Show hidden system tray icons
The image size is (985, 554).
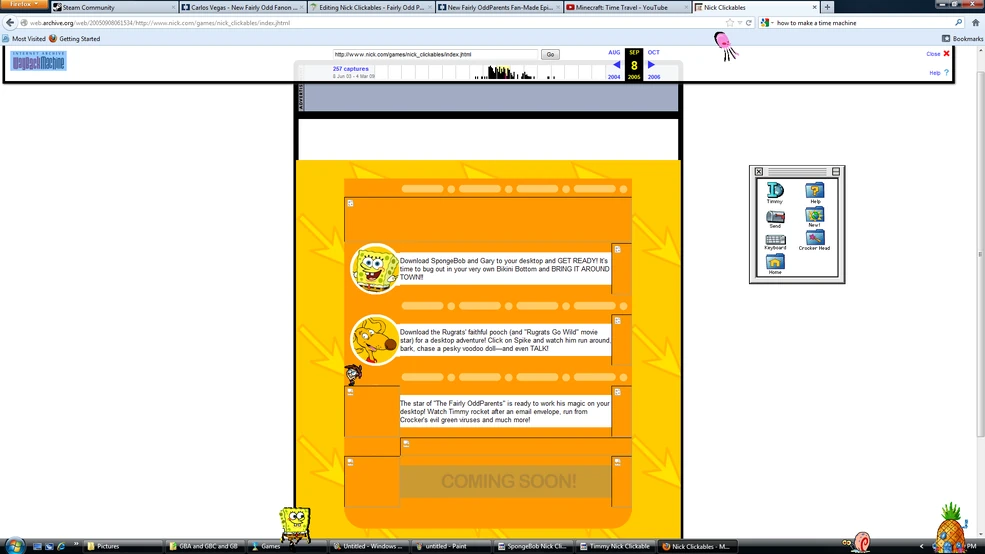[x=922, y=546]
